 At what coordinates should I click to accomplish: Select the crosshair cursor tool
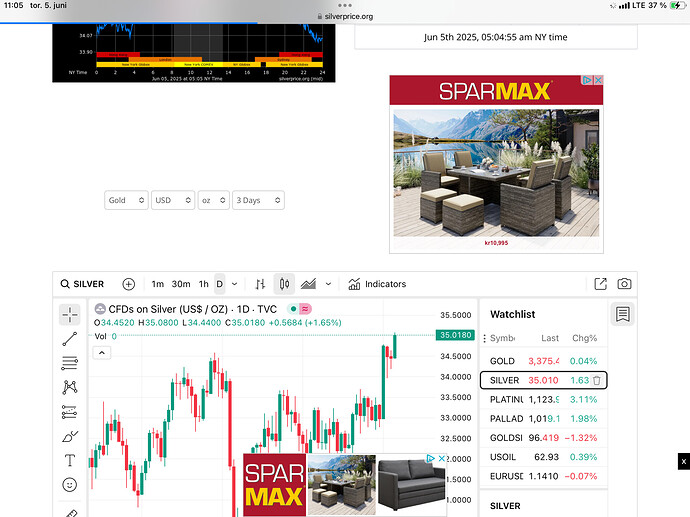point(70,314)
